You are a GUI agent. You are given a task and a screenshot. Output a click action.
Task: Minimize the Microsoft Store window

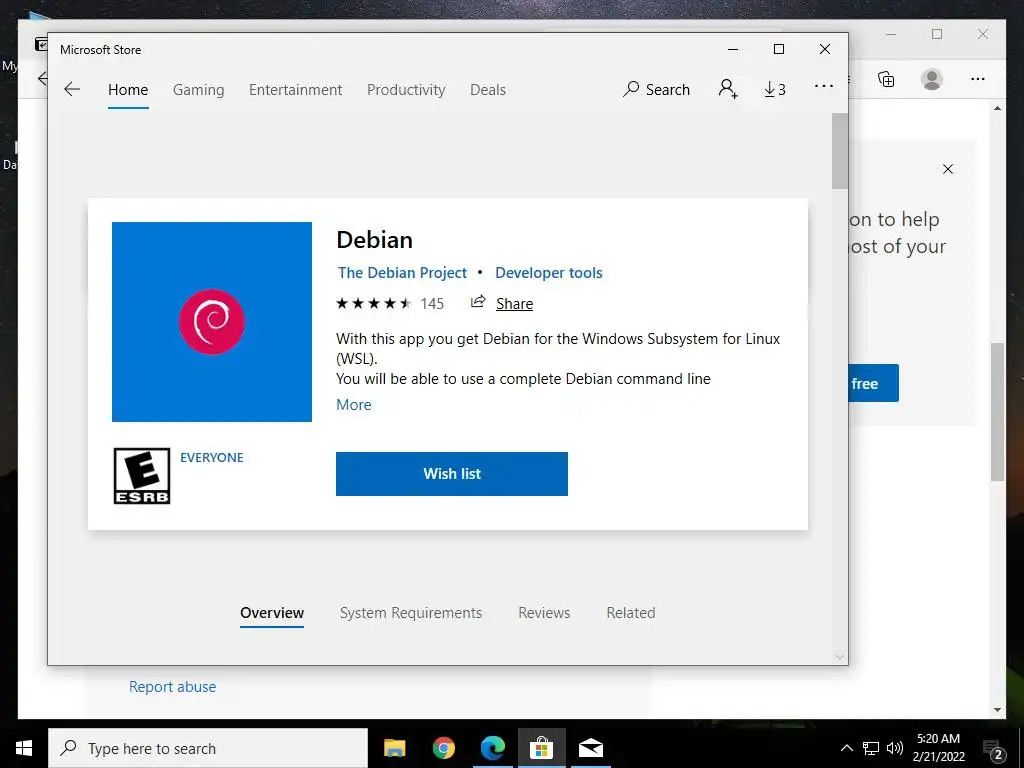(x=733, y=49)
